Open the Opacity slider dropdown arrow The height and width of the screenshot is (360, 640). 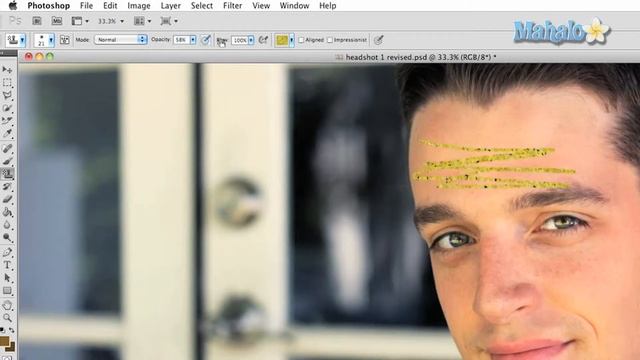tap(193, 40)
